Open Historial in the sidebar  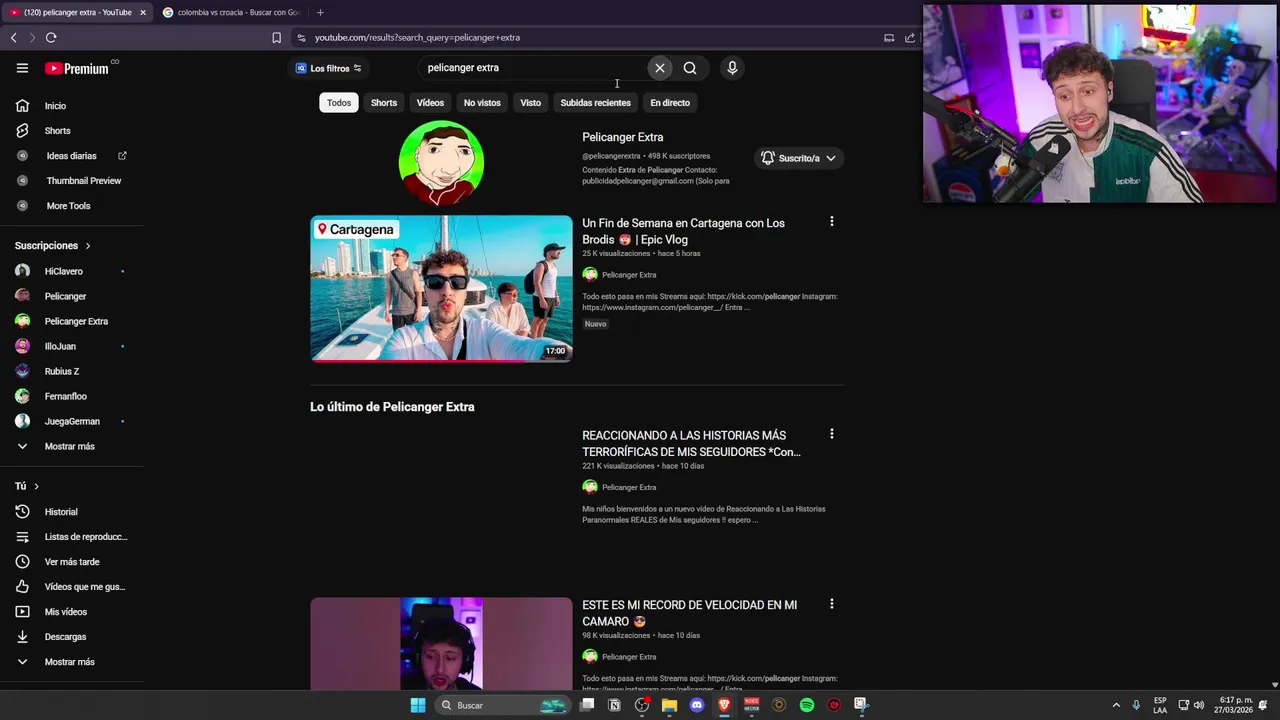pos(61,512)
